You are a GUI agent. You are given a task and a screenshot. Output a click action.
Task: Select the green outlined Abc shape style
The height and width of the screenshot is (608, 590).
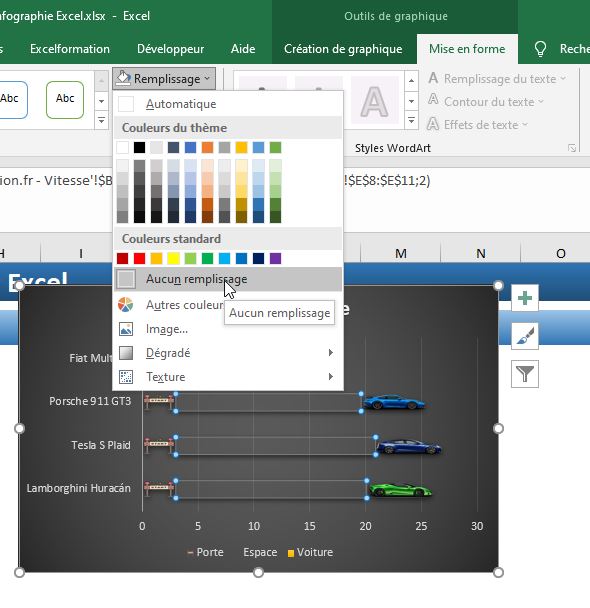tap(65, 100)
